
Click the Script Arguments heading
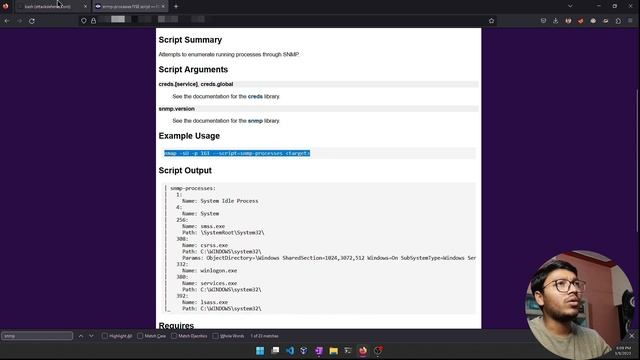(193, 69)
